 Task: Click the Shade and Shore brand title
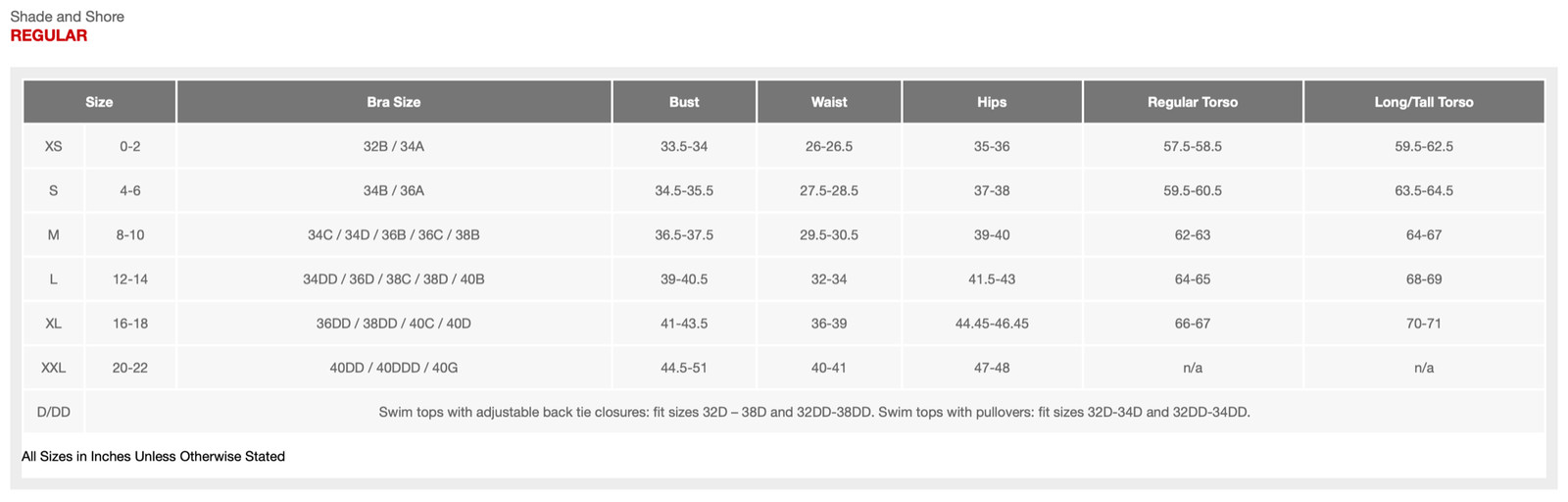click(x=67, y=17)
